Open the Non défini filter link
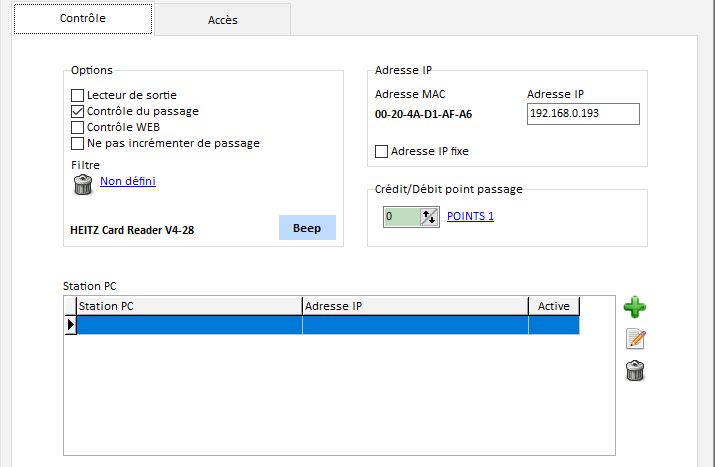The width and height of the screenshot is (715, 467). [x=128, y=181]
